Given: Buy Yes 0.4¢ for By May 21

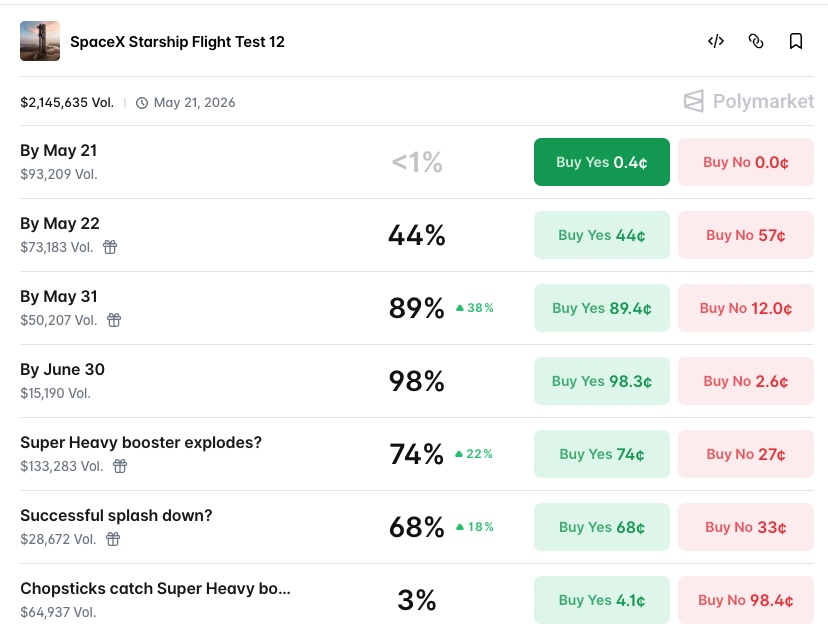Looking at the screenshot, I should (601, 162).
